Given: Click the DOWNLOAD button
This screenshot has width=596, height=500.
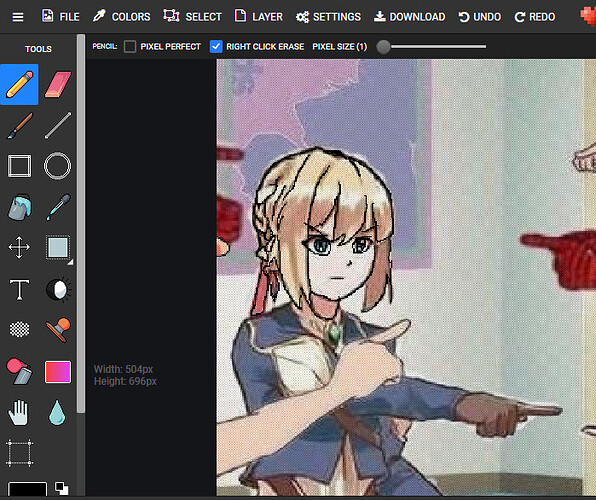Looking at the screenshot, I should coord(409,16).
